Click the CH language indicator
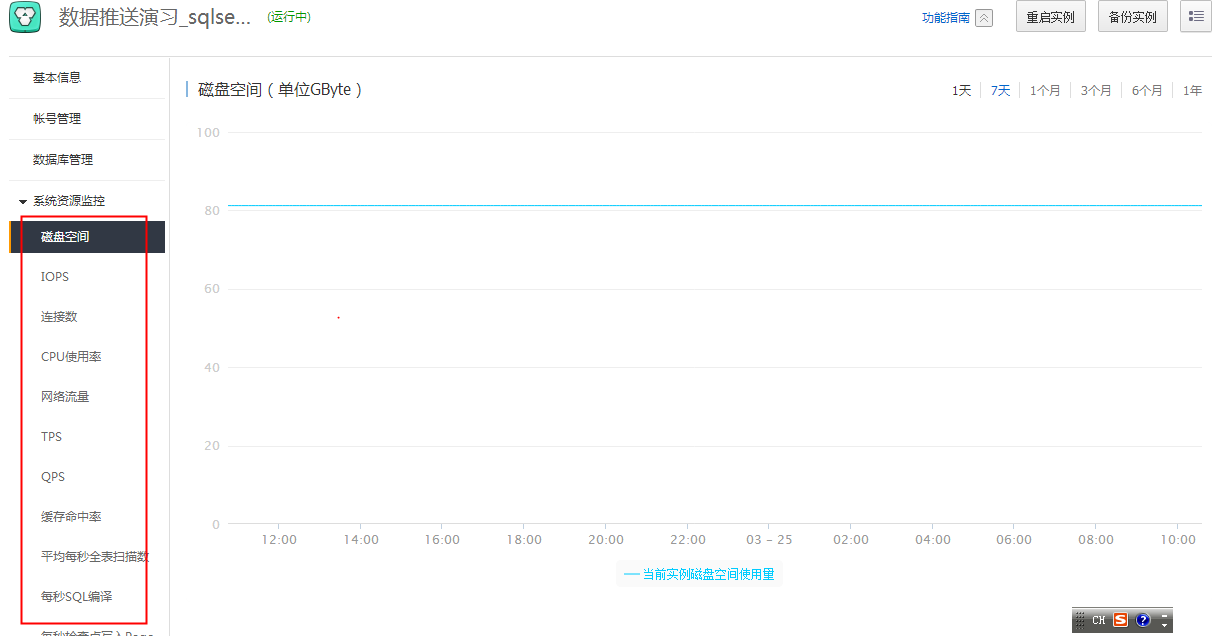Viewport: 1222px width, 636px height. coord(1098,620)
